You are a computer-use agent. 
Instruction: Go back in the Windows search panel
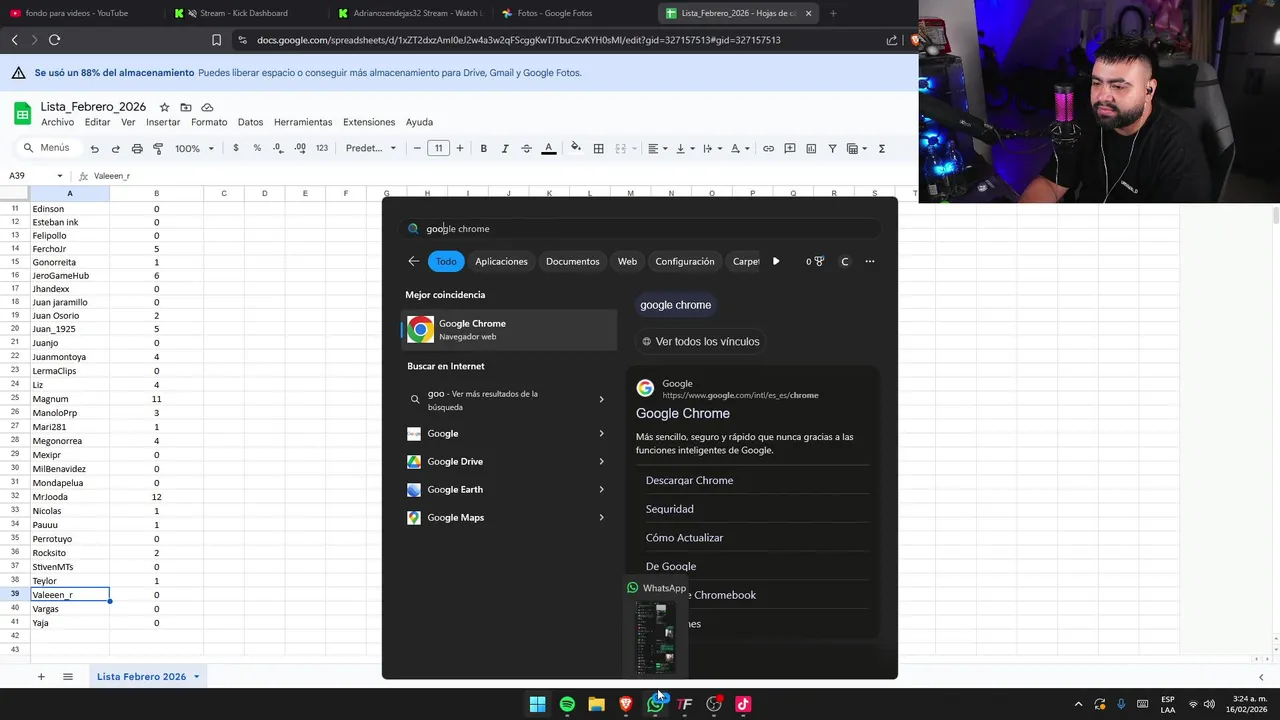414,261
